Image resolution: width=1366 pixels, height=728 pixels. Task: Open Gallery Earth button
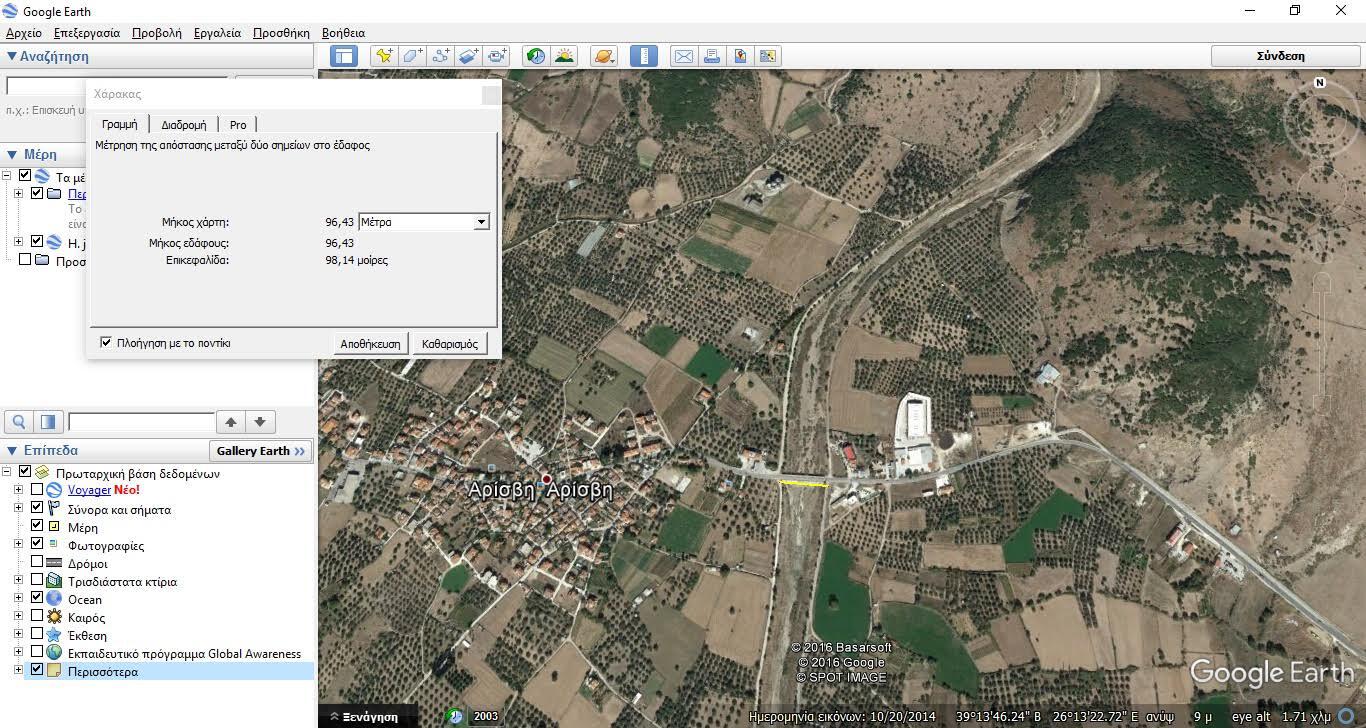pos(260,451)
